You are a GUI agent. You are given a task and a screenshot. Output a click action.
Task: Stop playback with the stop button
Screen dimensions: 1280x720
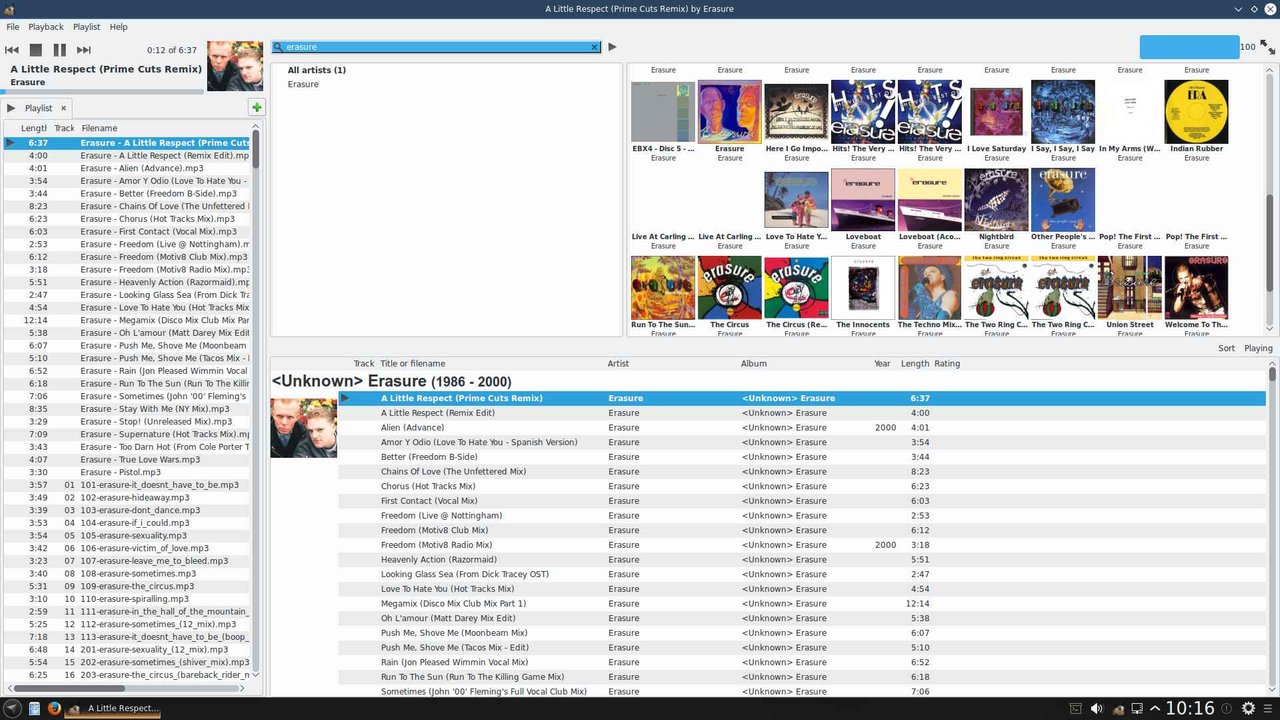tap(36, 50)
